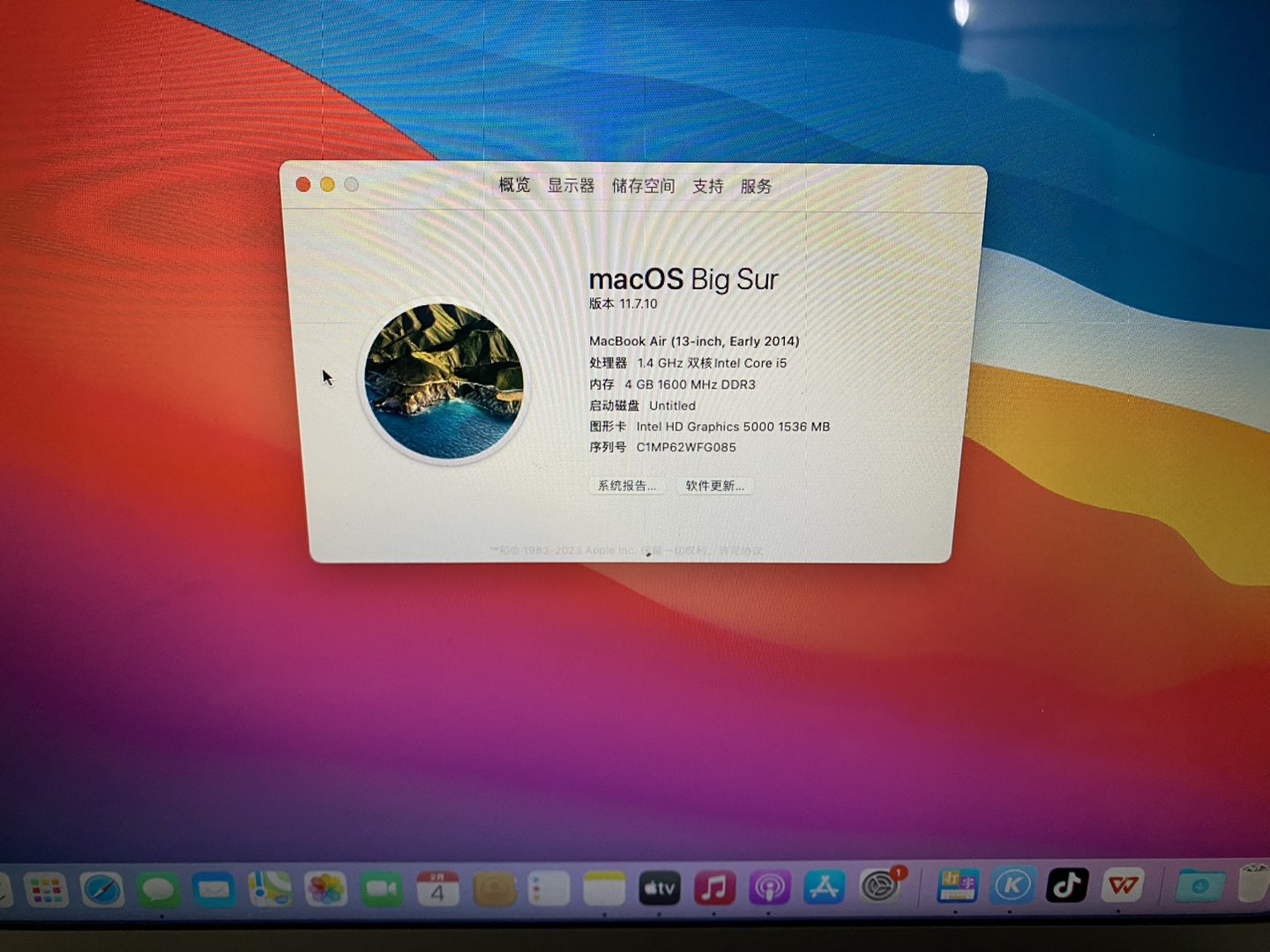Open the 支持 tab

[x=707, y=186]
